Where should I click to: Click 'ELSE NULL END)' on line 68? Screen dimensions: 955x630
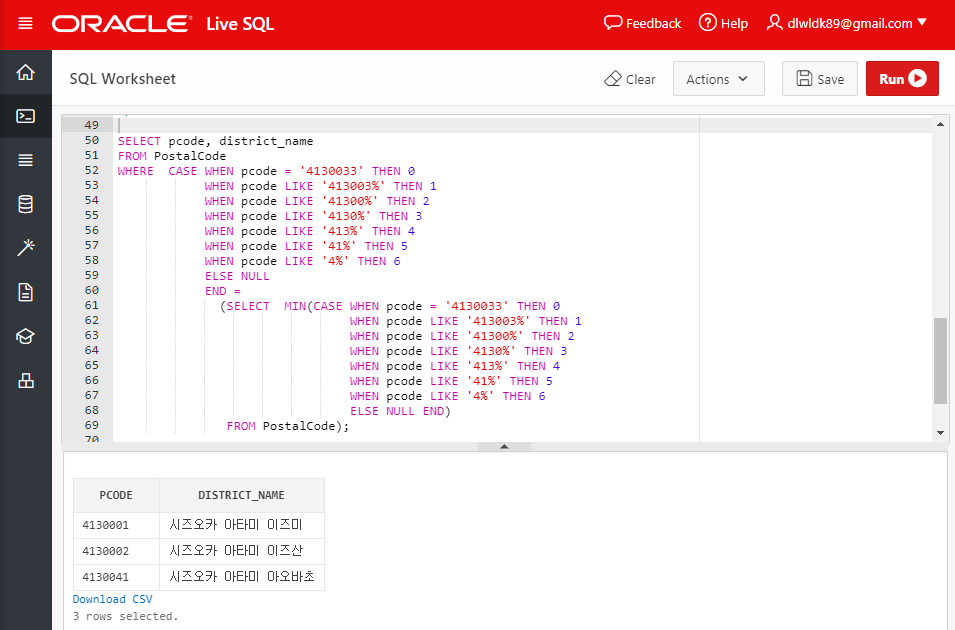(x=400, y=411)
